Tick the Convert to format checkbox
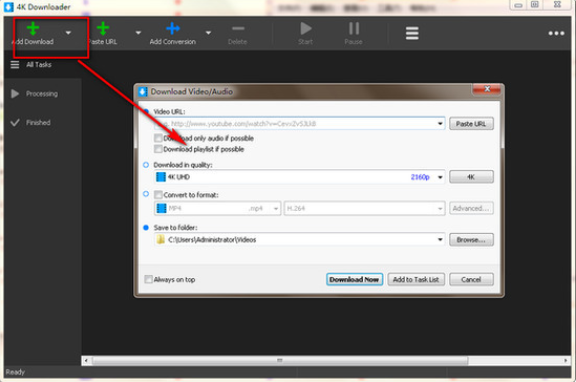 point(158,194)
